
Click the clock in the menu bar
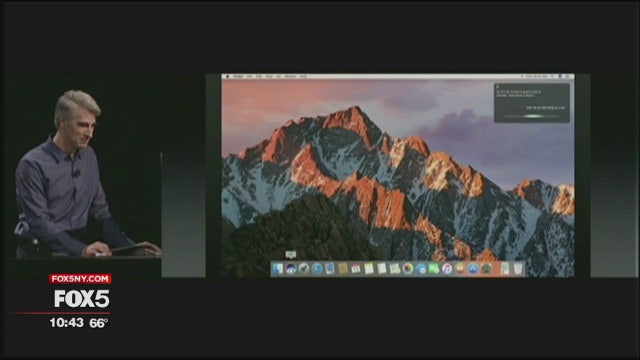[x=536, y=76]
